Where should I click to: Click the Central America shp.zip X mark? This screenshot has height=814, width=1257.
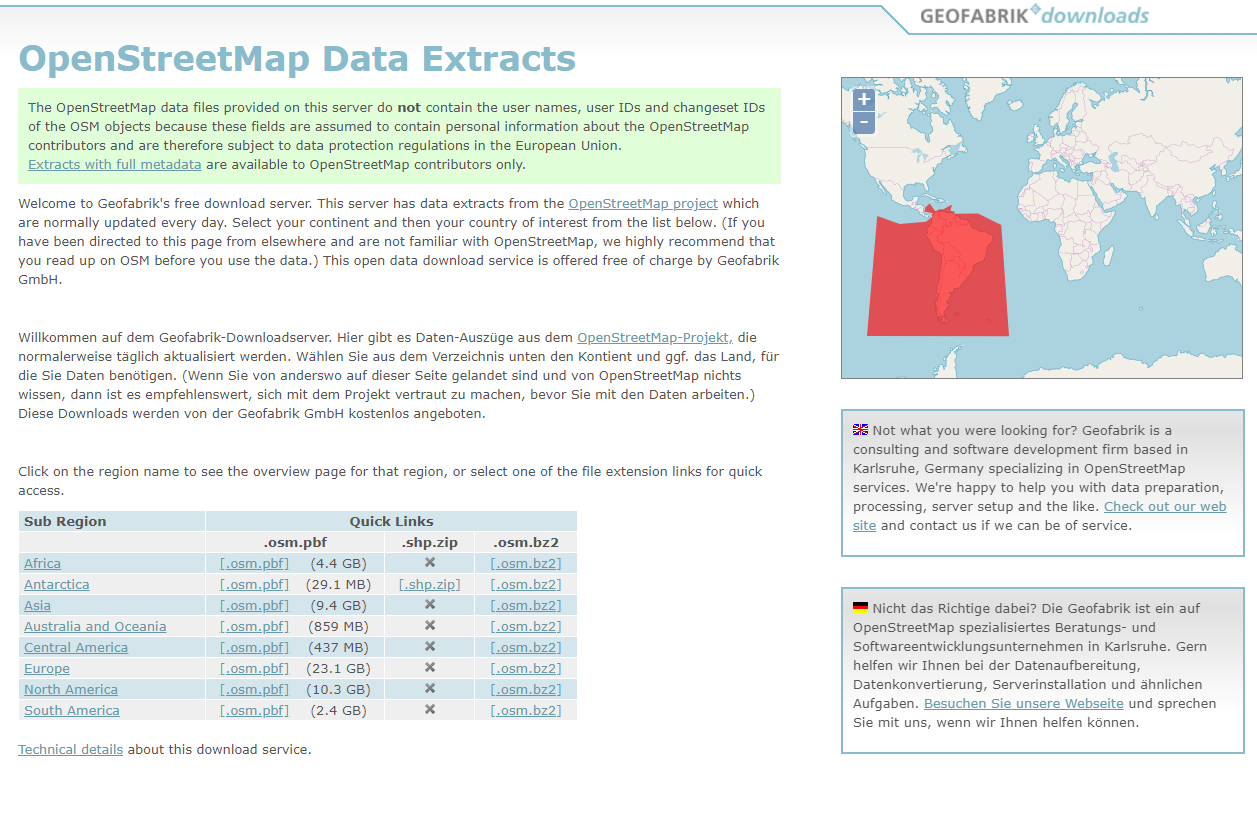[x=430, y=647]
